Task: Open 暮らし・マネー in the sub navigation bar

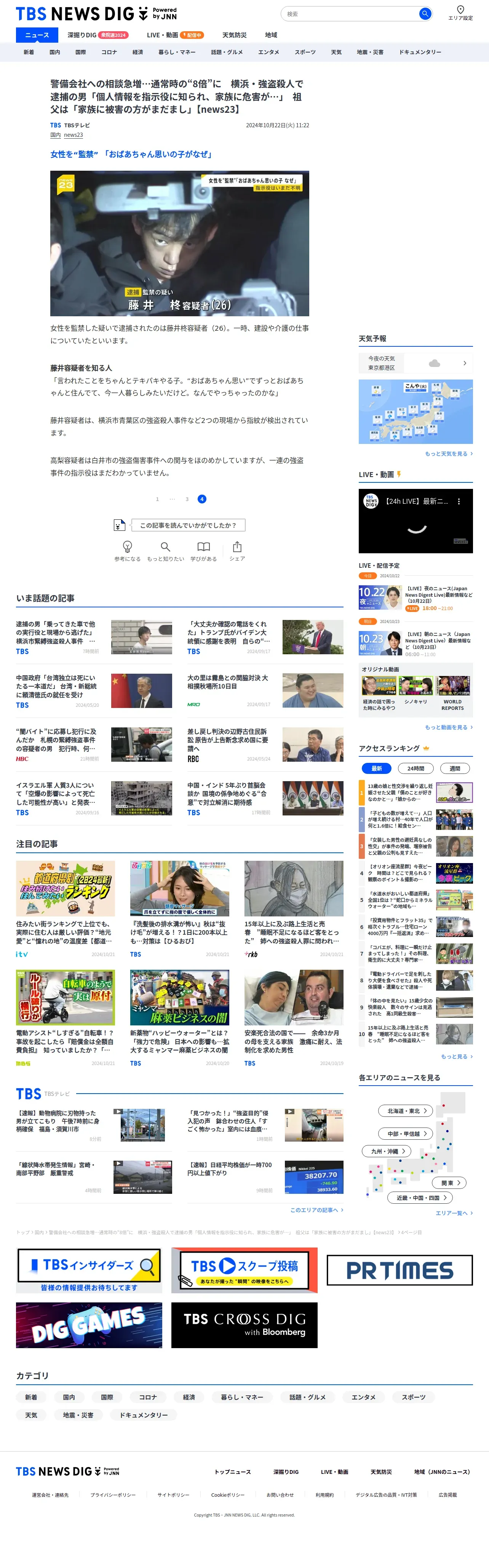Action: 177,52
